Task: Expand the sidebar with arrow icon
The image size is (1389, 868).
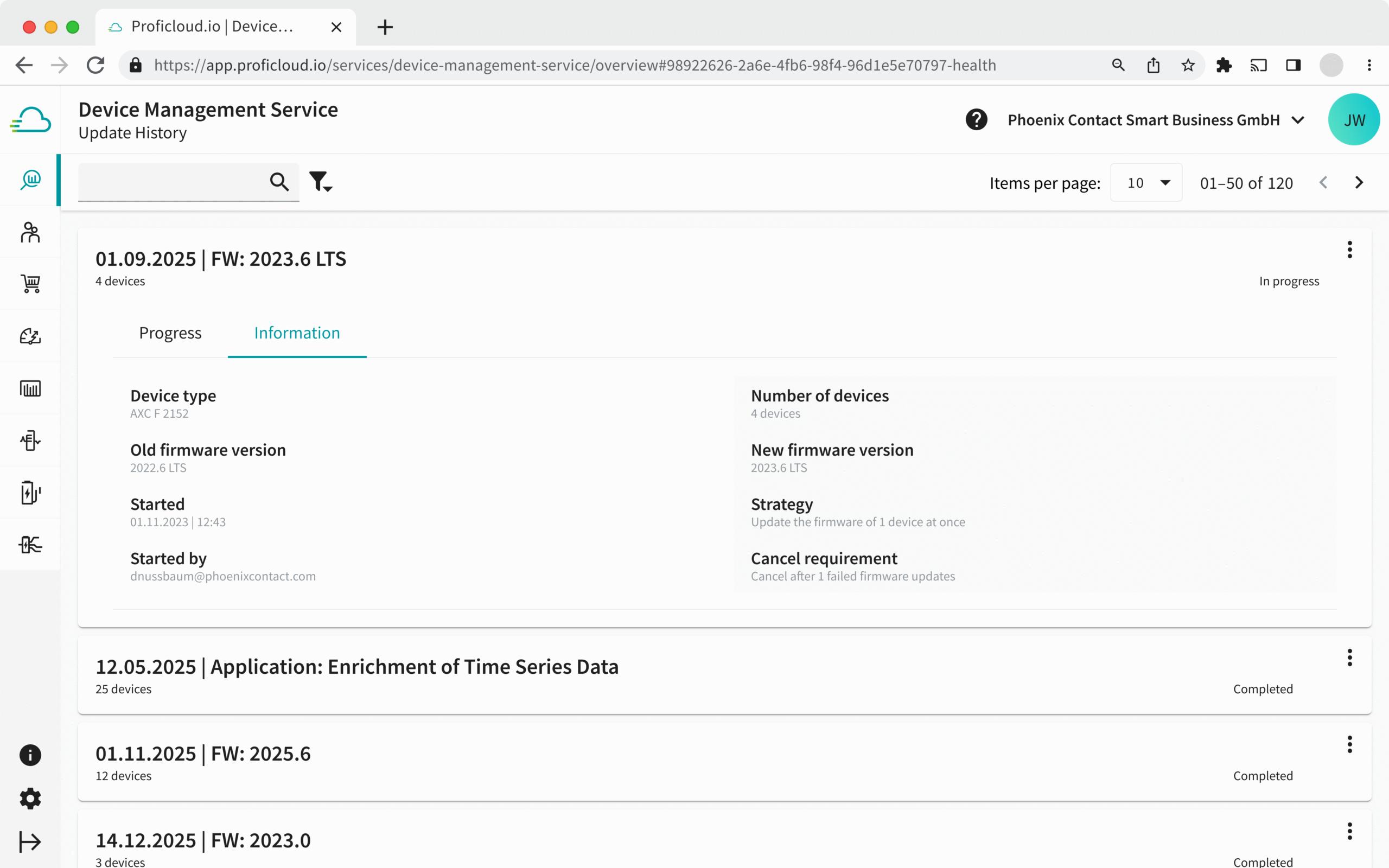Action: tap(30, 841)
